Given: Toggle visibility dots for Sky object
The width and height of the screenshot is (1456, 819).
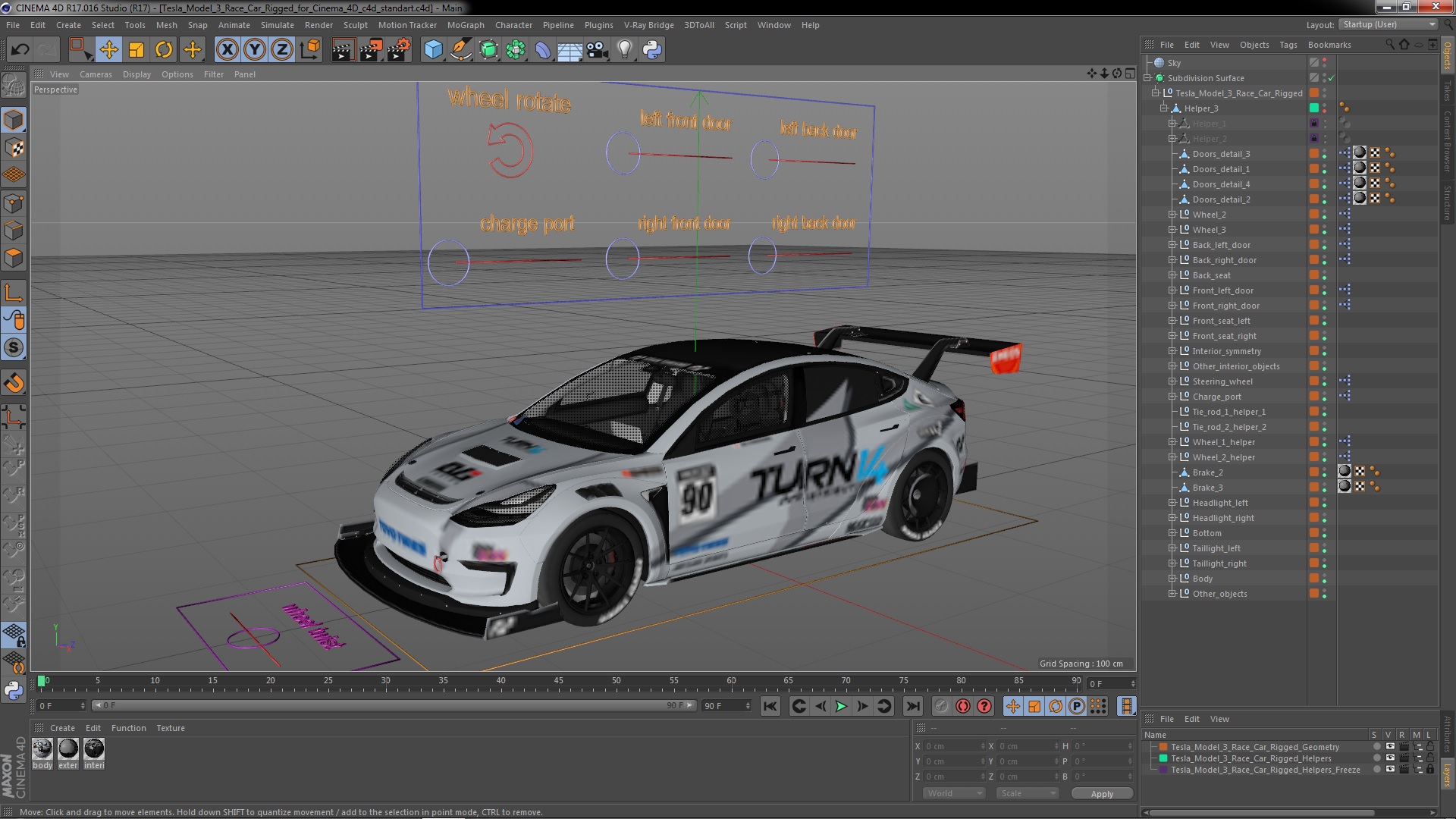Looking at the screenshot, I should tap(1325, 63).
